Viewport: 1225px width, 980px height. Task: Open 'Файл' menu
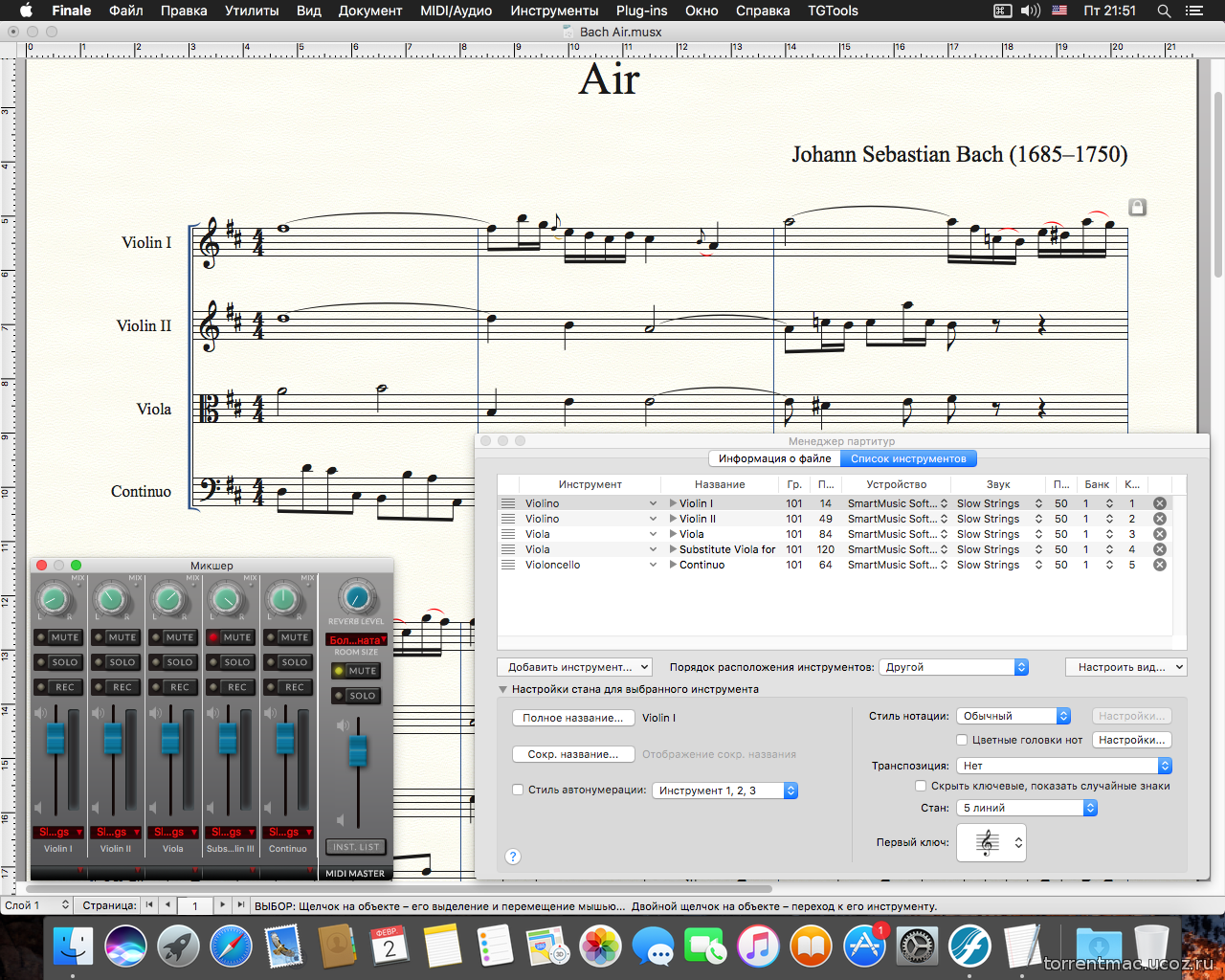pyautogui.click(x=126, y=11)
